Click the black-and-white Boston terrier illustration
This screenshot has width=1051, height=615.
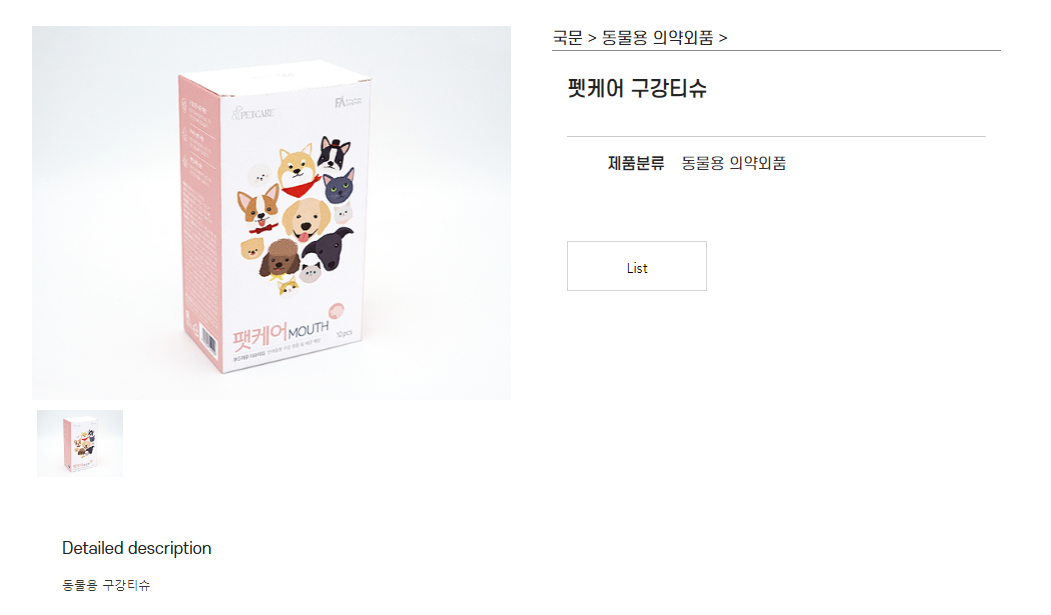click(x=334, y=153)
